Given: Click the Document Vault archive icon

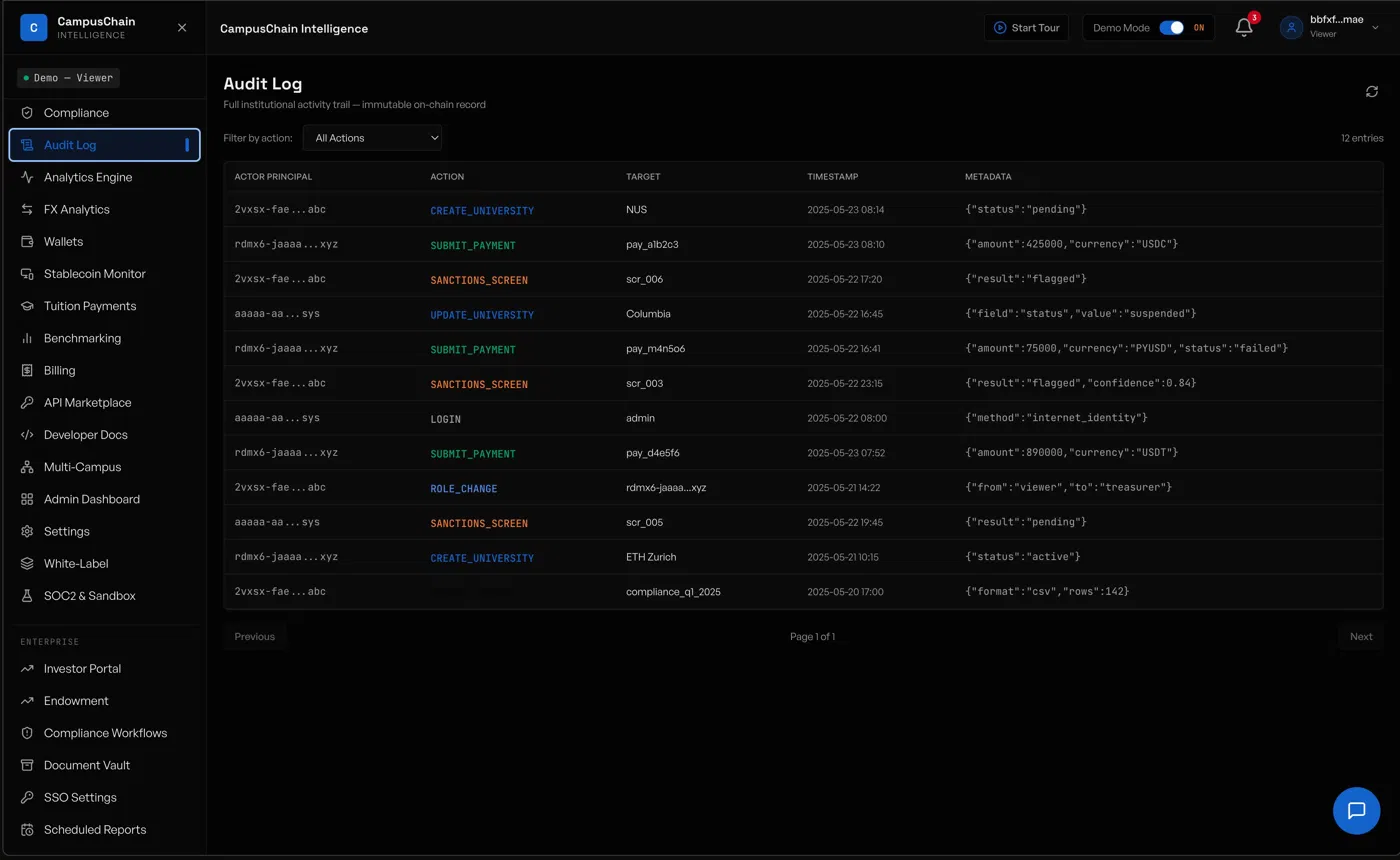Looking at the screenshot, I should tap(27, 765).
